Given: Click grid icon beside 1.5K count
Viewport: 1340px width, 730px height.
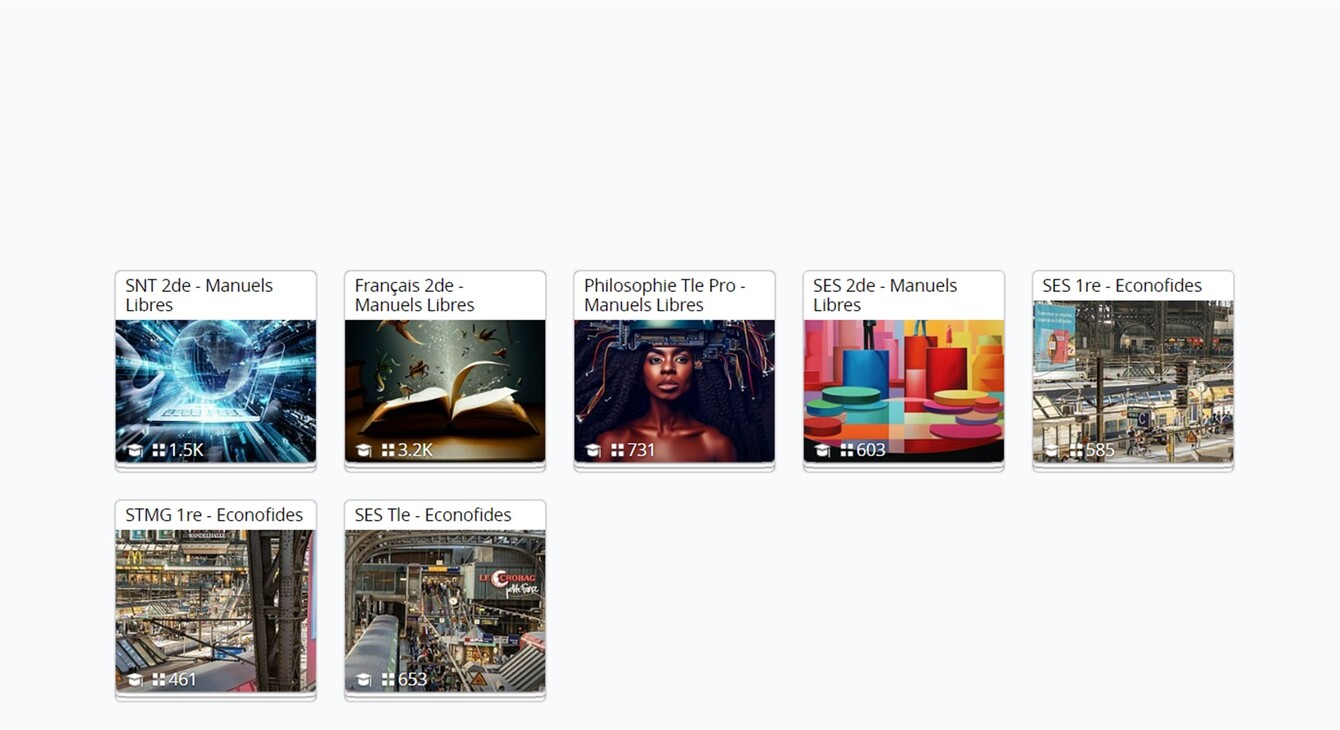Looking at the screenshot, I should tap(159, 451).
